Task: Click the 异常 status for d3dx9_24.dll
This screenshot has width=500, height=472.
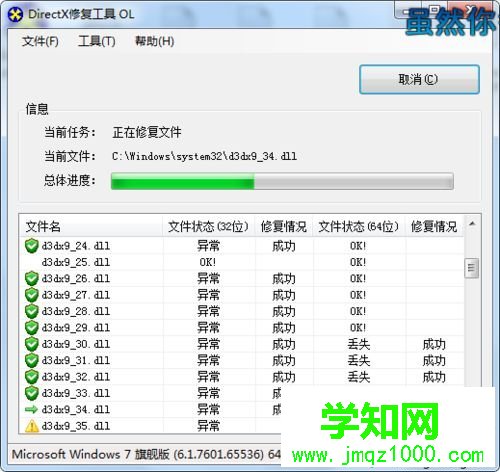Action: tap(208, 246)
